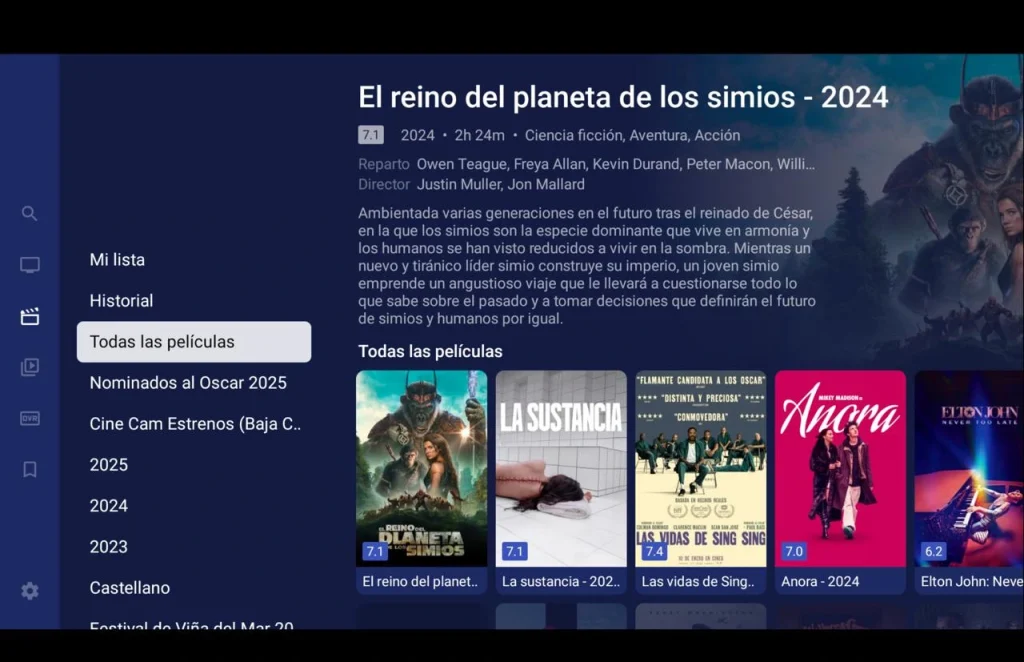Open the 'Historial' category
Viewport: 1024px width, 662px height.
(193, 301)
